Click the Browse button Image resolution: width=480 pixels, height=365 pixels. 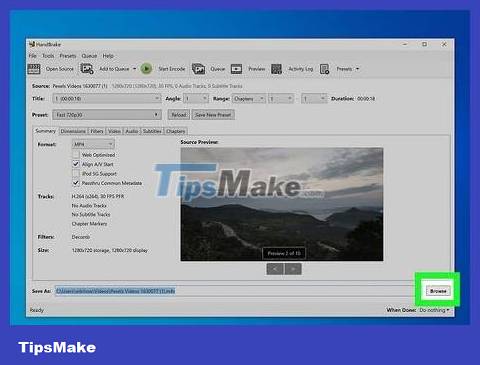[x=438, y=291]
